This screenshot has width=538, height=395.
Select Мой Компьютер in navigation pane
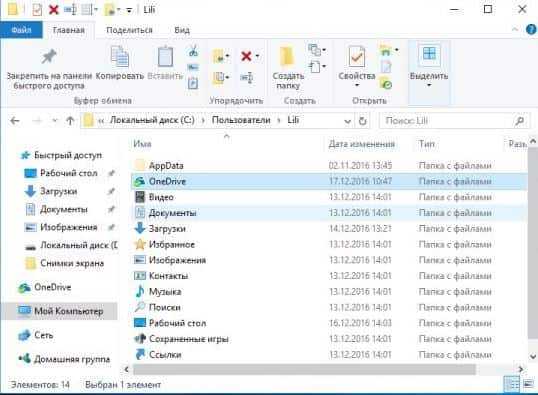pyautogui.click(x=60, y=311)
